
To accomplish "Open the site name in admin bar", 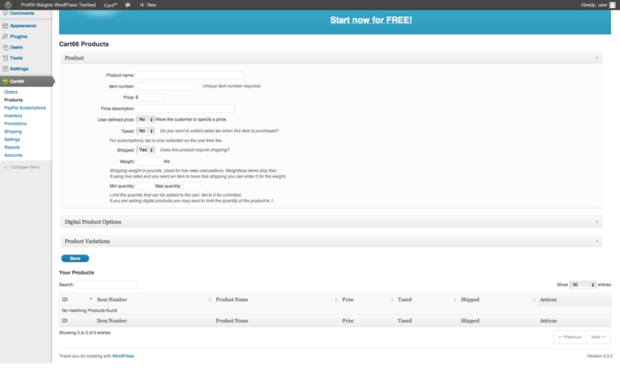I will tap(58, 5).
